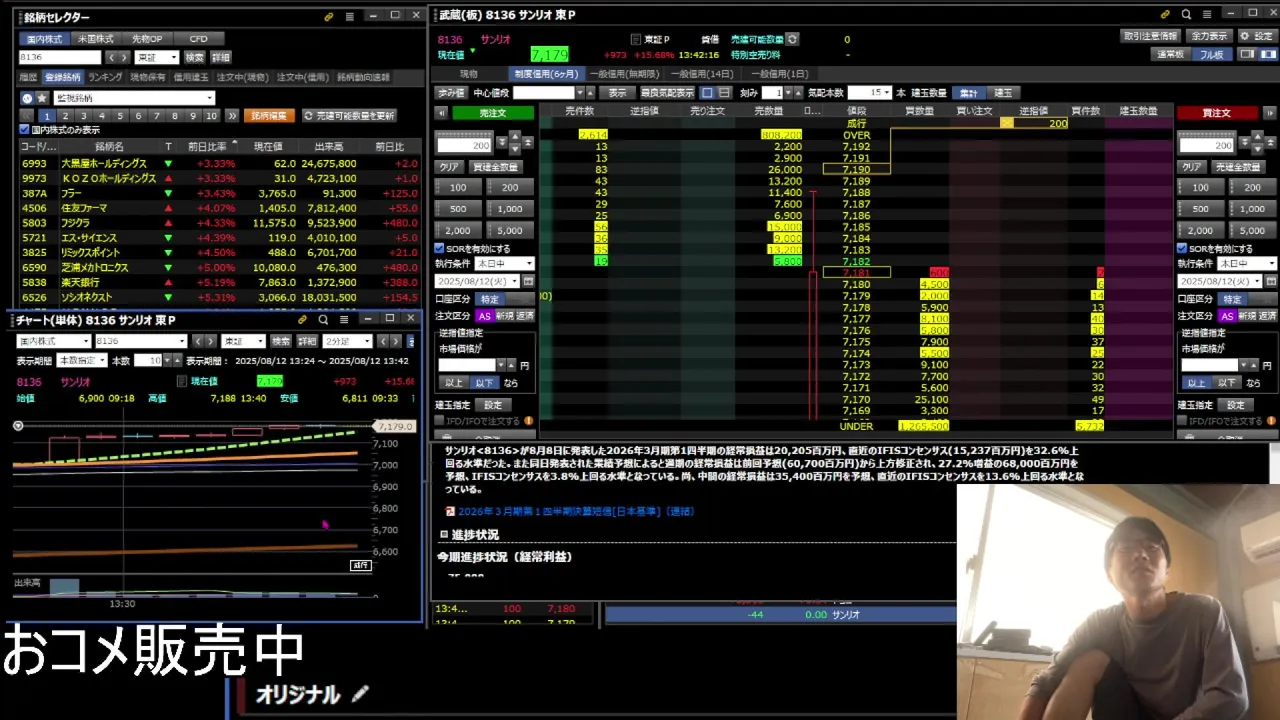Open calendar picker in sell order panel

[528, 281]
